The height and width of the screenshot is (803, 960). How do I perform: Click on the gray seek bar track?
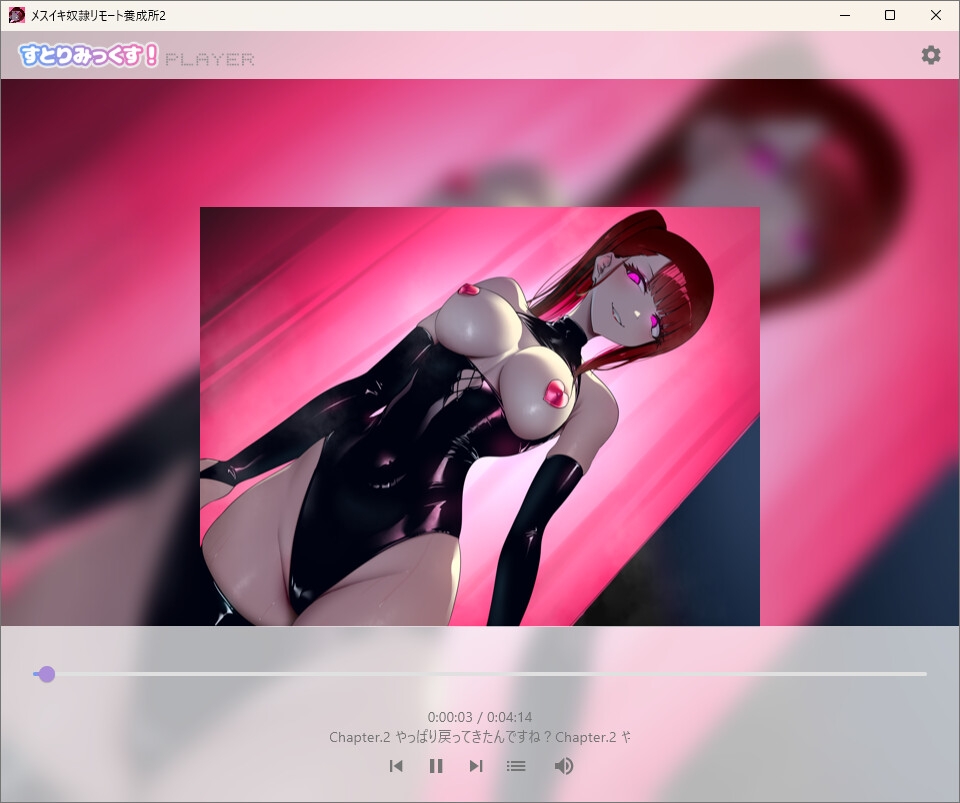(x=490, y=674)
